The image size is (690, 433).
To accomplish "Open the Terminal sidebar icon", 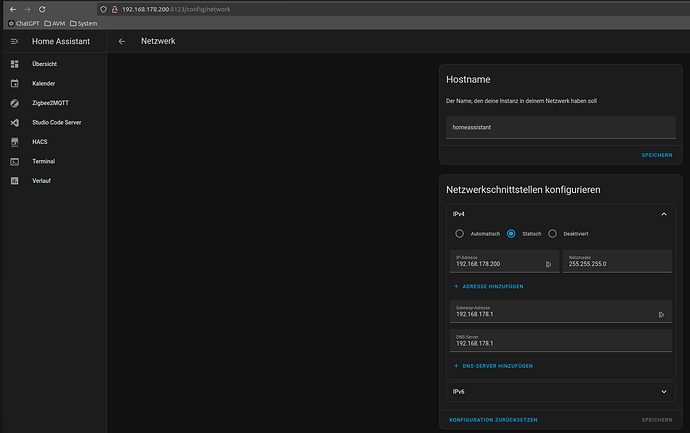I will 15,161.
